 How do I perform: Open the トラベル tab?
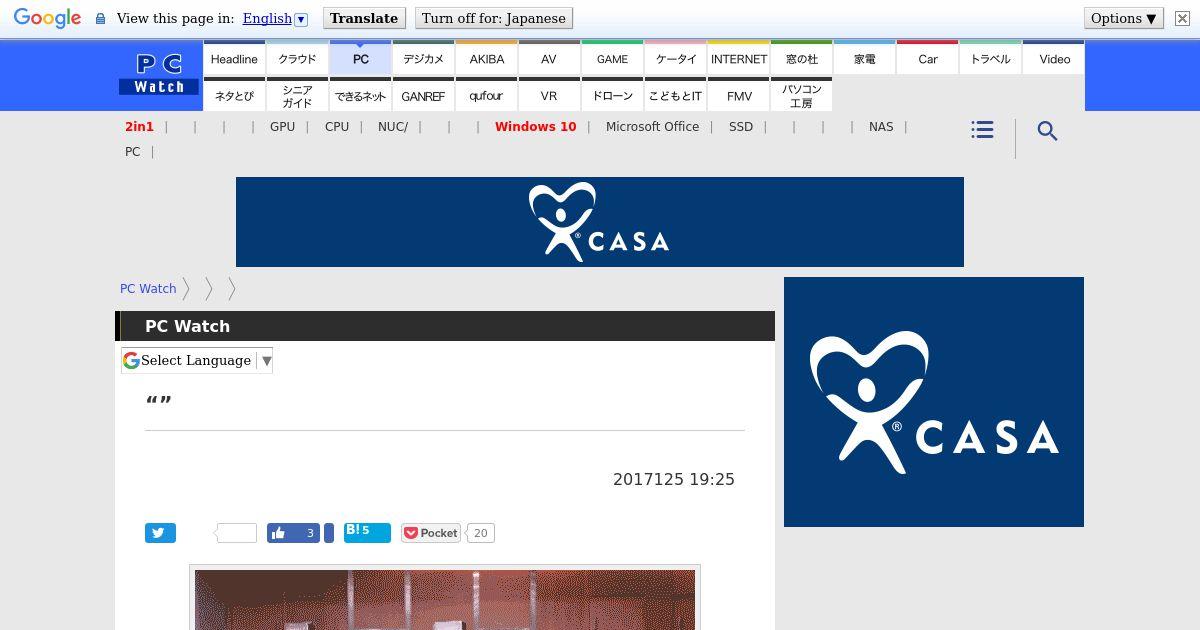coord(991,58)
